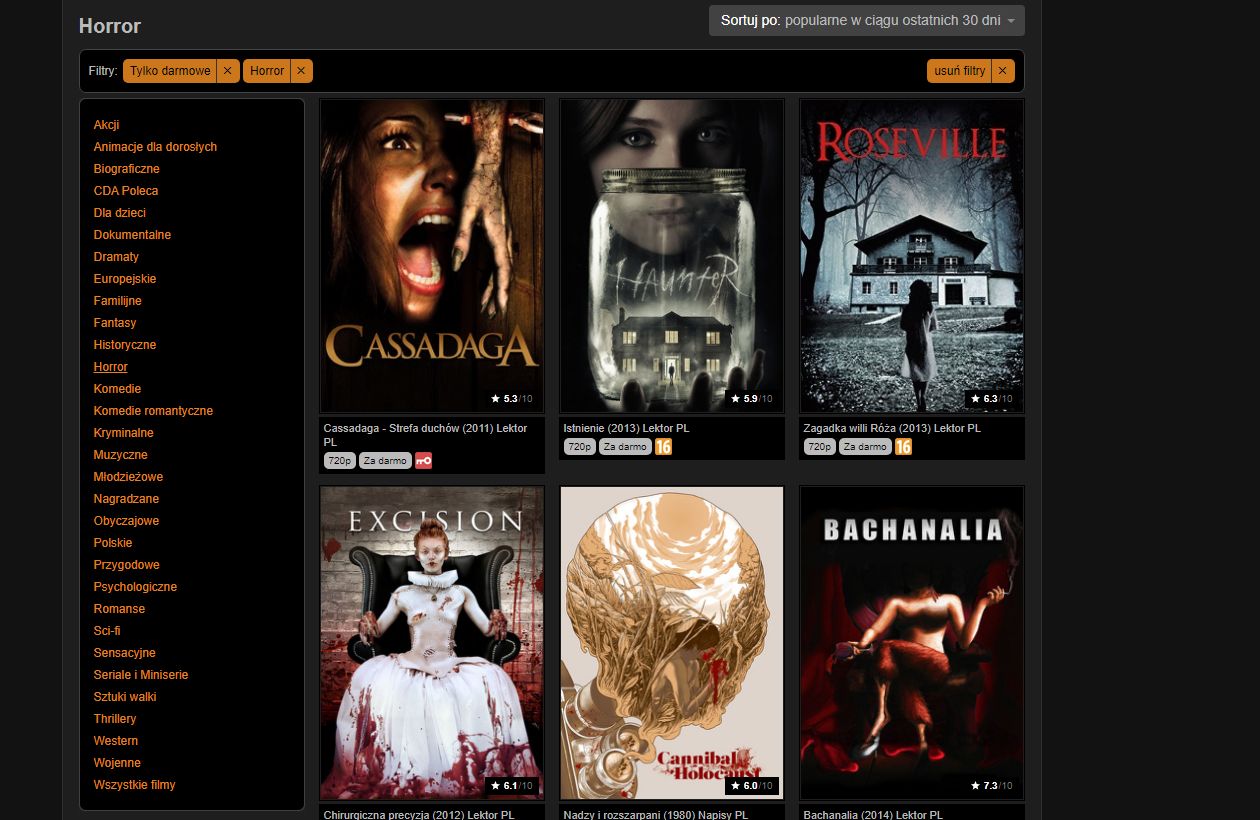This screenshot has width=1260, height=820.
Task: Select the Fantasy category
Action: 115,323
